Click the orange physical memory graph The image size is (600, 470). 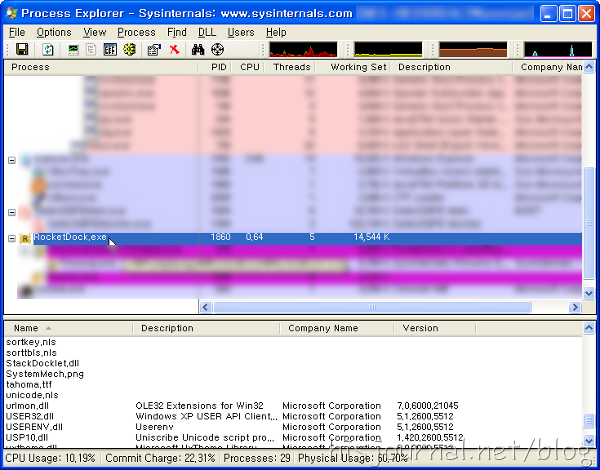pyautogui.click(x=473, y=49)
